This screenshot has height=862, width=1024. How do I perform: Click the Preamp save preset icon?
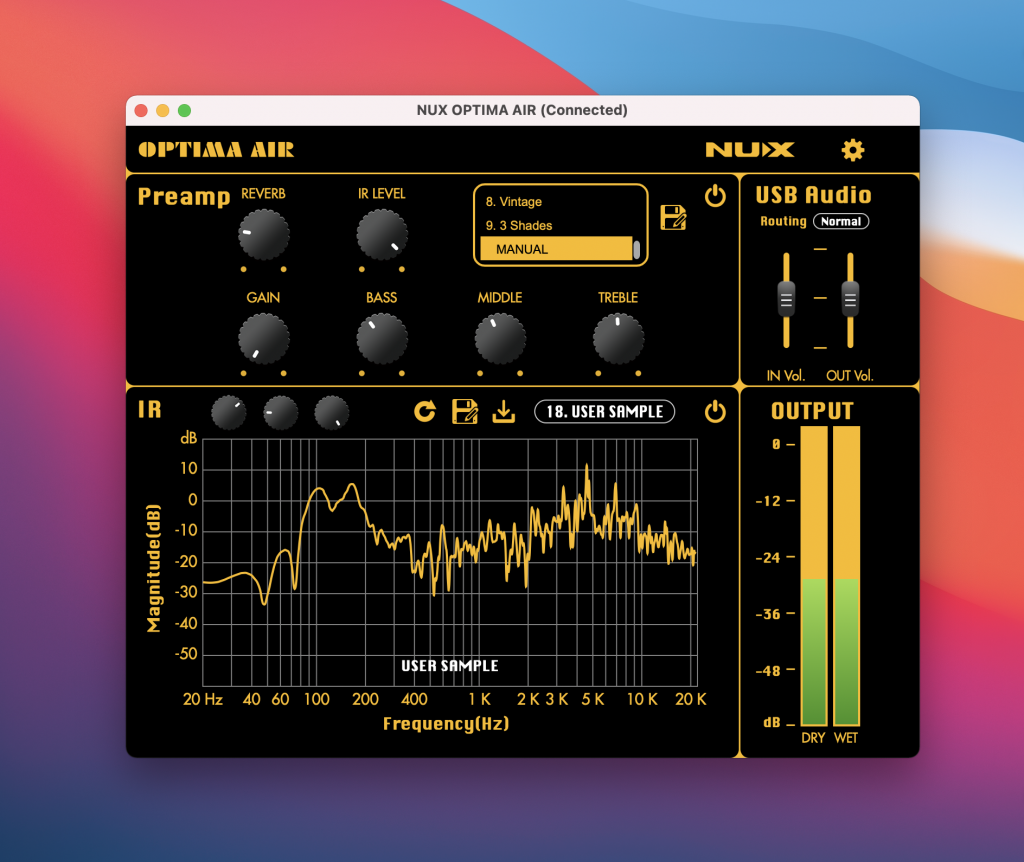pos(674,217)
